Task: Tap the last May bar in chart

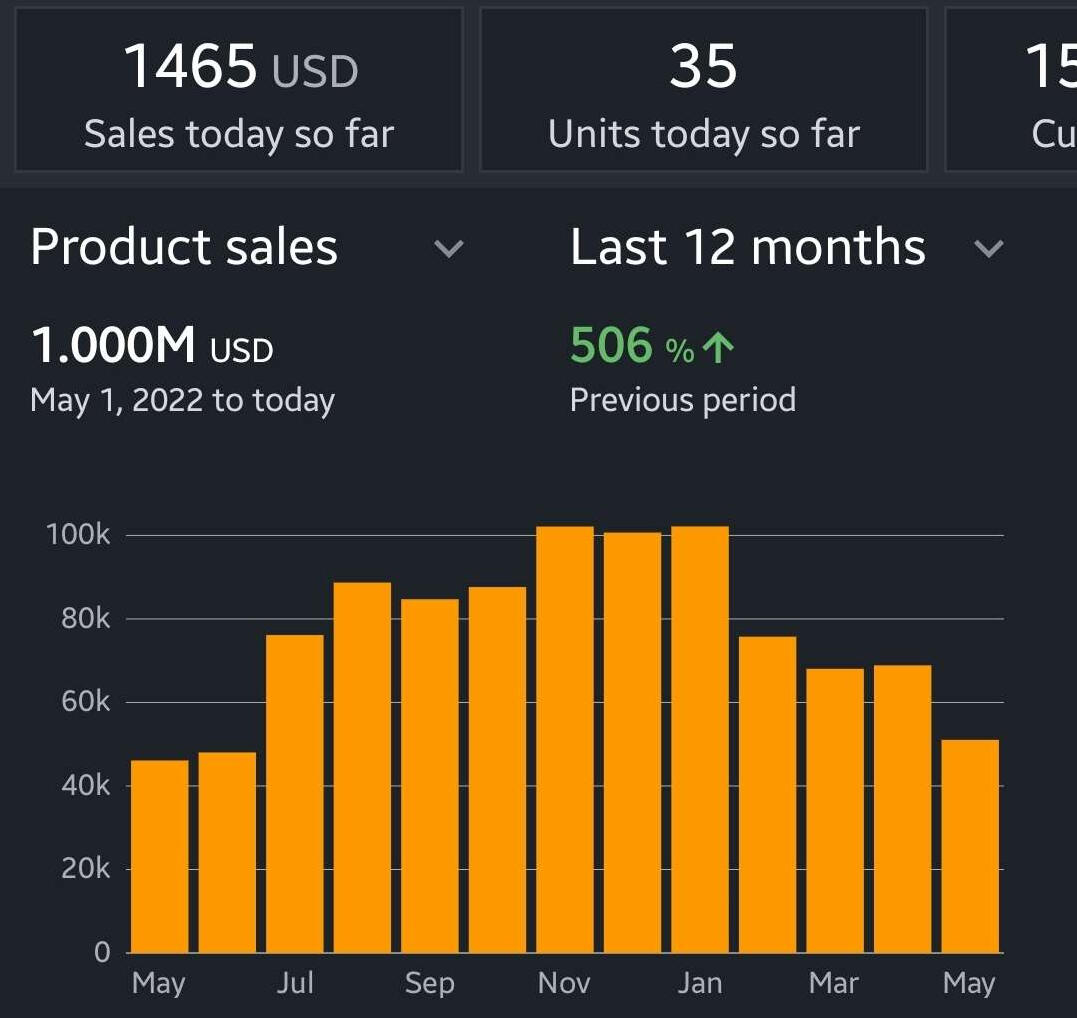Action: [970, 846]
